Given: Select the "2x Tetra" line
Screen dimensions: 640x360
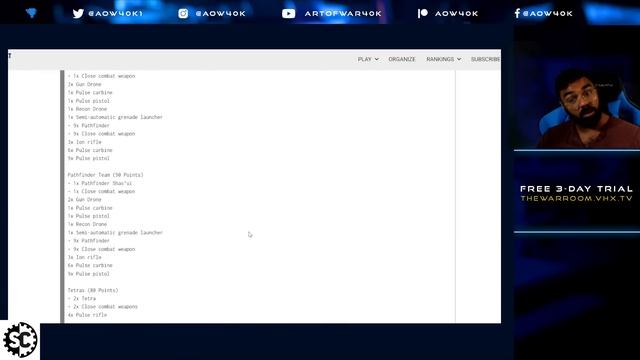Looking at the screenshot, I should pyautogui.click(x=82, y=298).
